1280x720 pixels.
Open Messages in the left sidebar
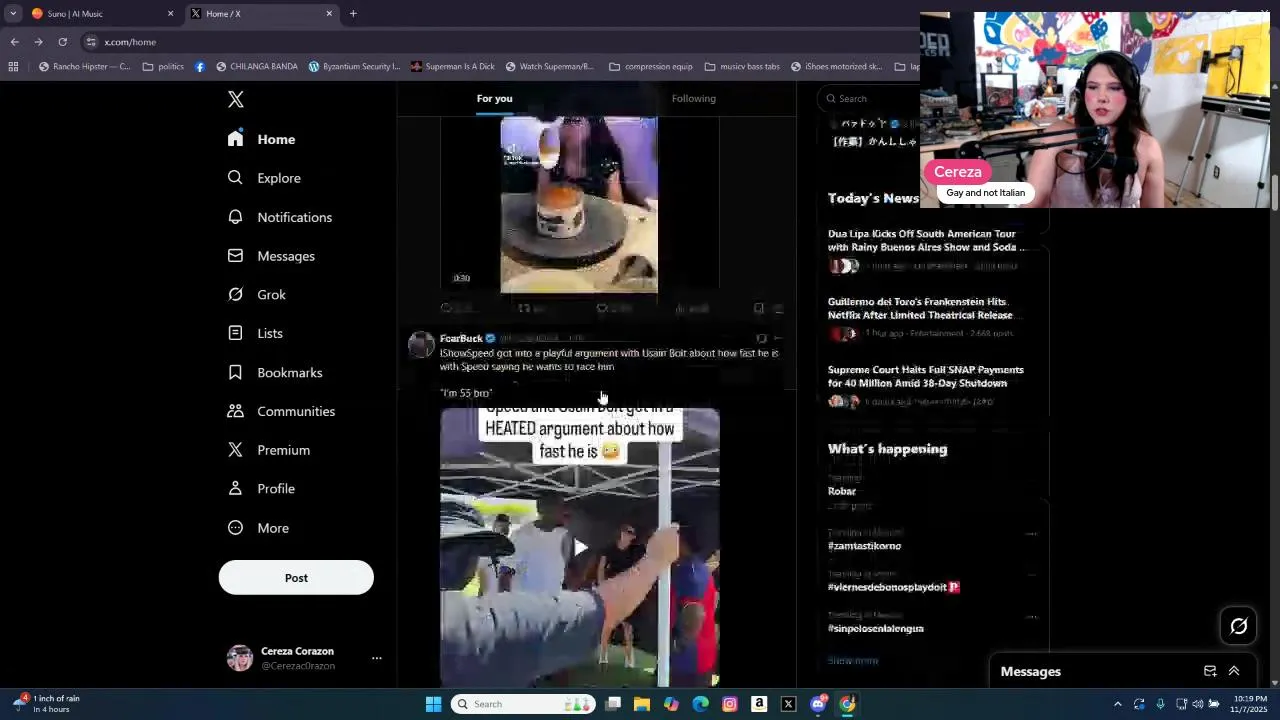coord(271,256)
